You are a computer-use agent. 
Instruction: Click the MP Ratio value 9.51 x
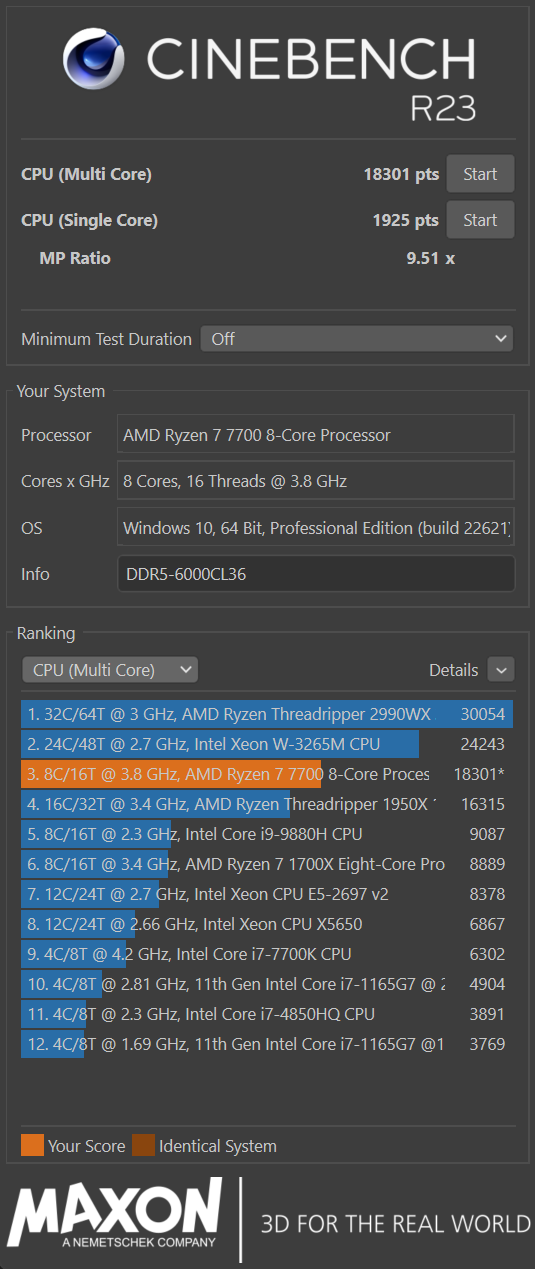430,258
